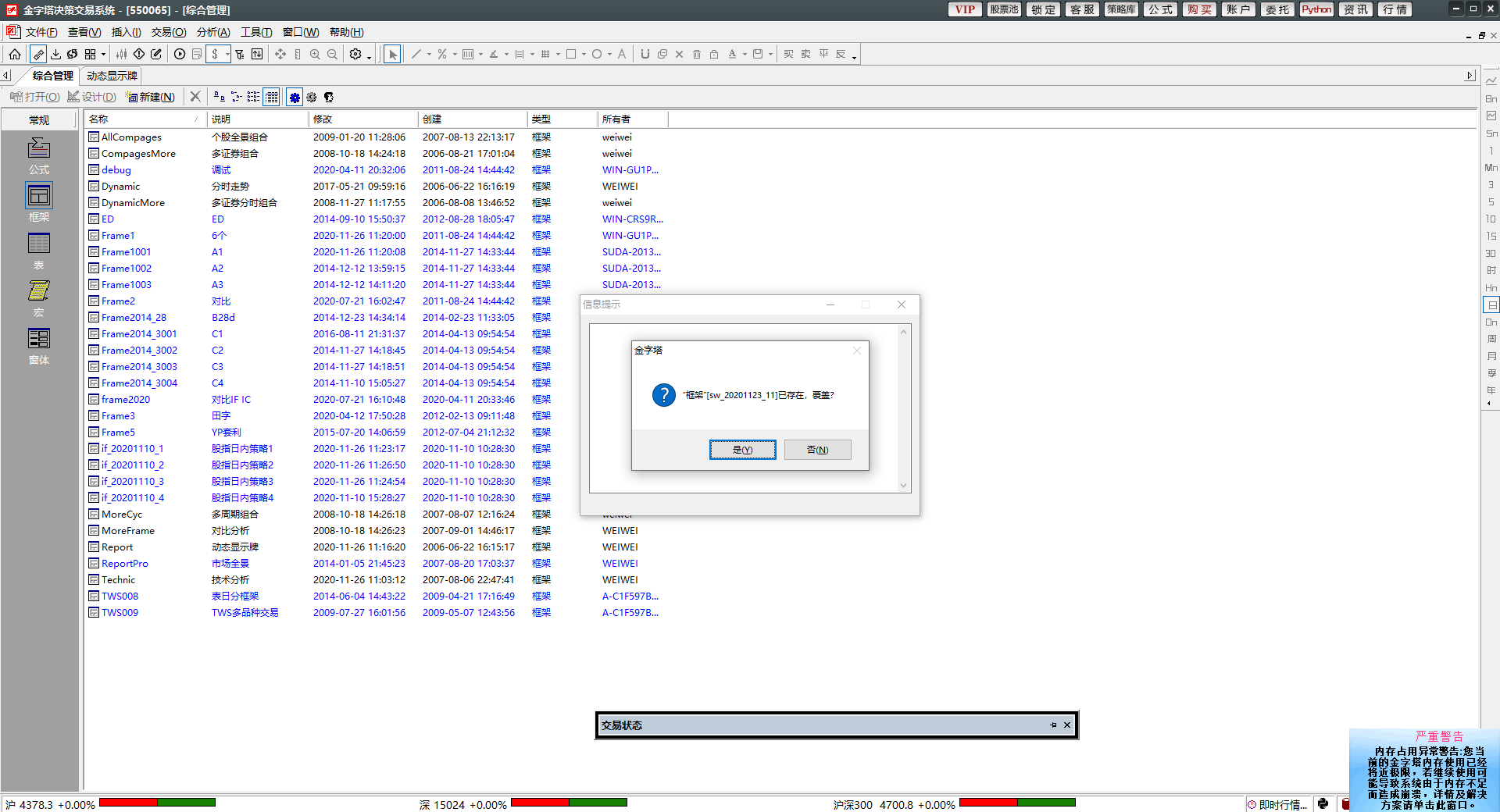Sort list by 修改 column header
The image size is (1500, 812).
[363, 119]
